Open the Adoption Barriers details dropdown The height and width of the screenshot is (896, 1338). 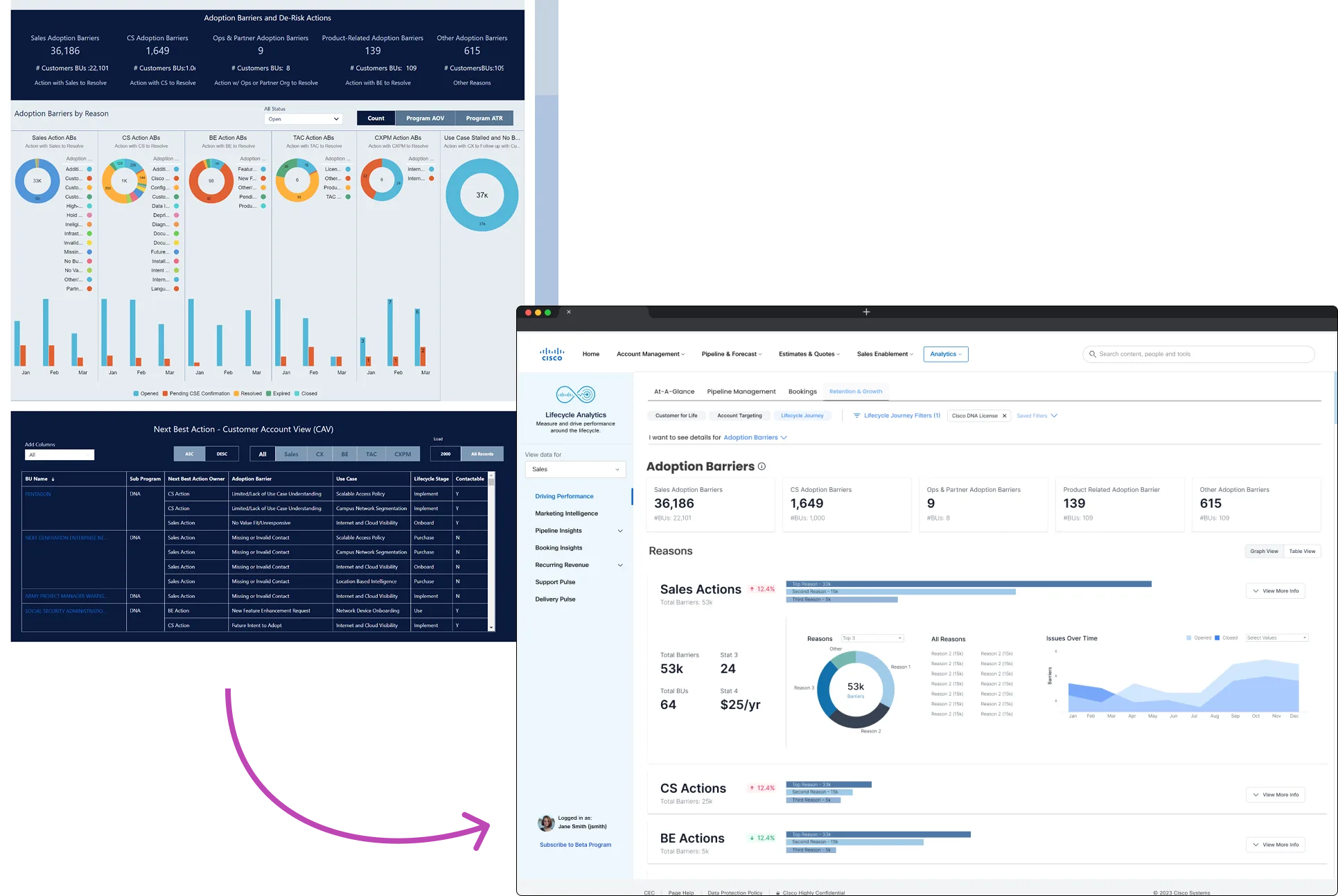tap(755, 437)
